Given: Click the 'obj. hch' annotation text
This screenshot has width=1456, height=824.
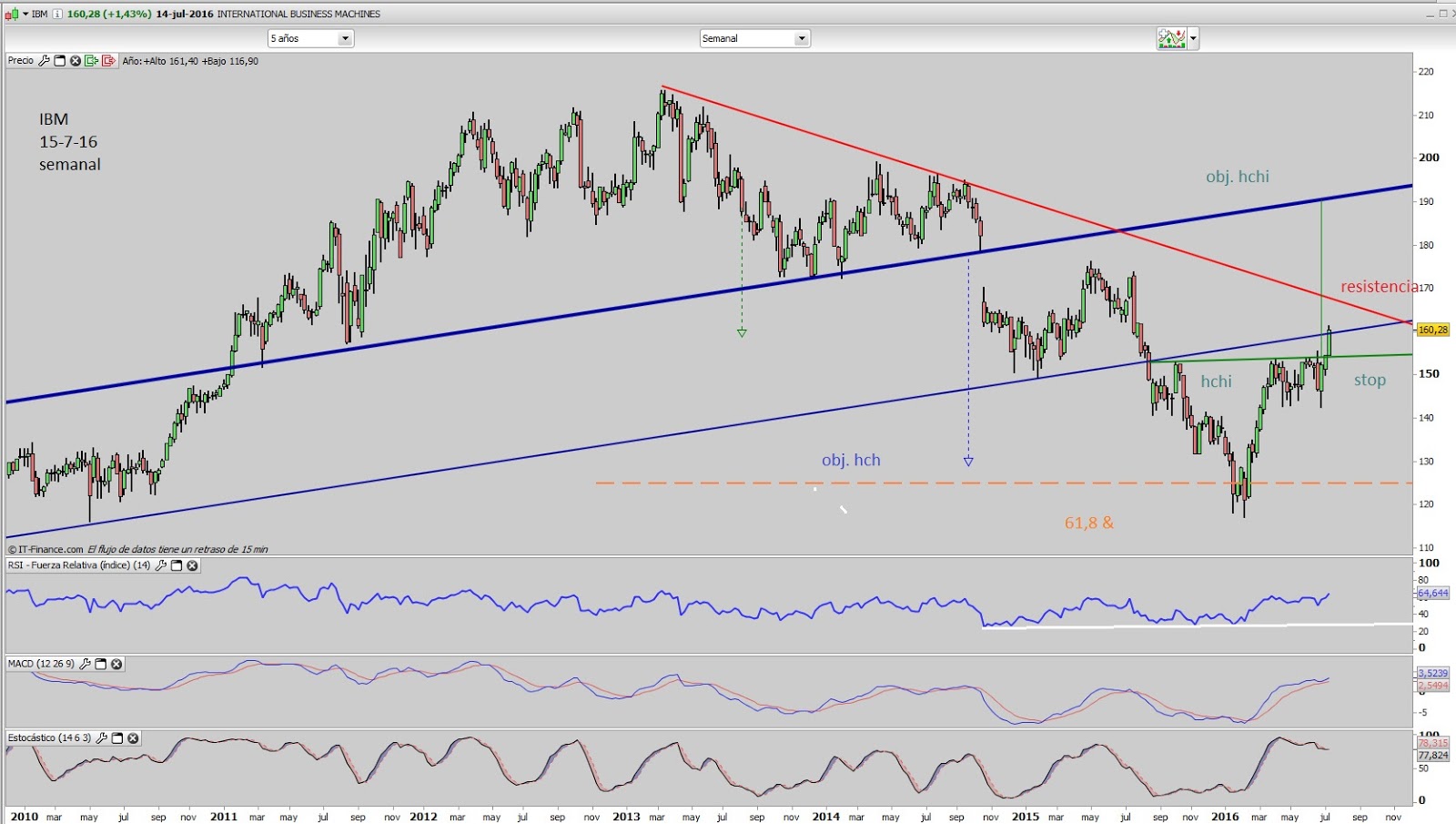Looking at the screenshot, I should [x=851, y=460].
